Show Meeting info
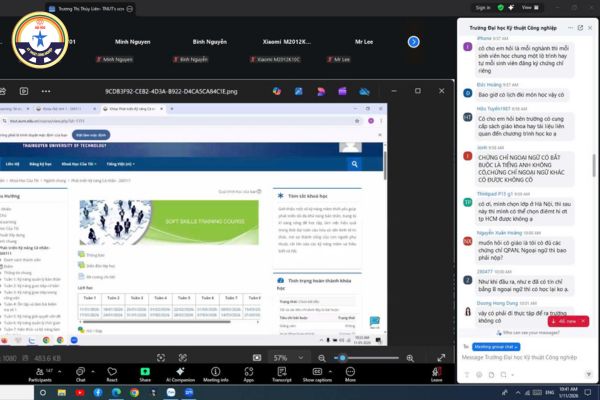This screenshot has width=600, height=400. tap(216, 372)
